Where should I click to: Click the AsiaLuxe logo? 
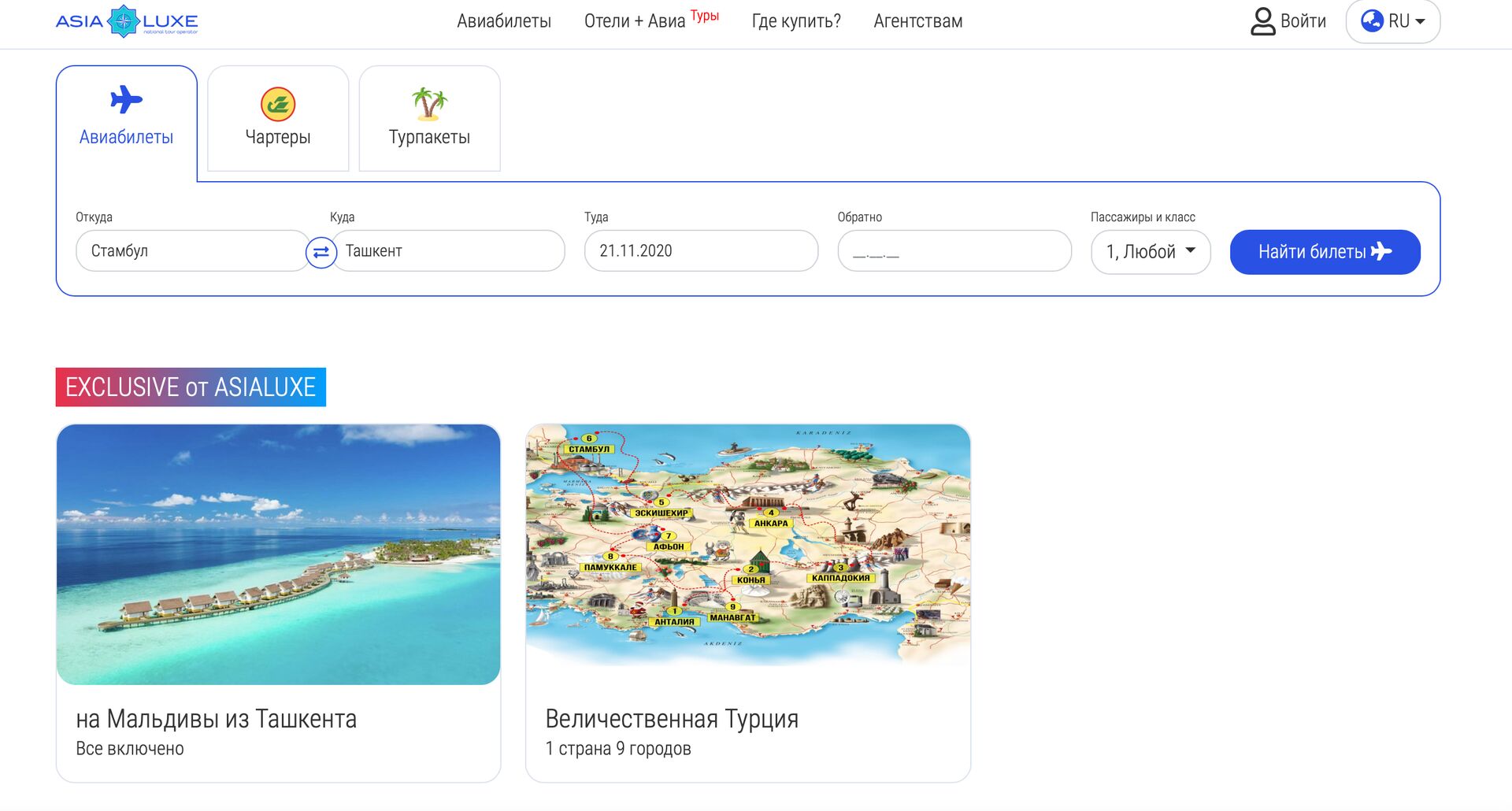(127, 21)
